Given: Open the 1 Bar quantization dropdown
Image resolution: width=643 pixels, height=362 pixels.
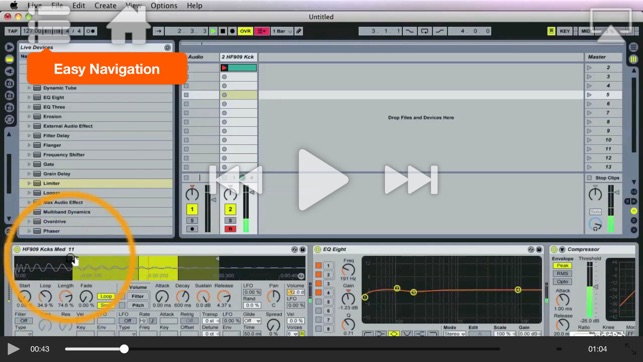Looking at the screenshot, I should (x=282, y=31).
